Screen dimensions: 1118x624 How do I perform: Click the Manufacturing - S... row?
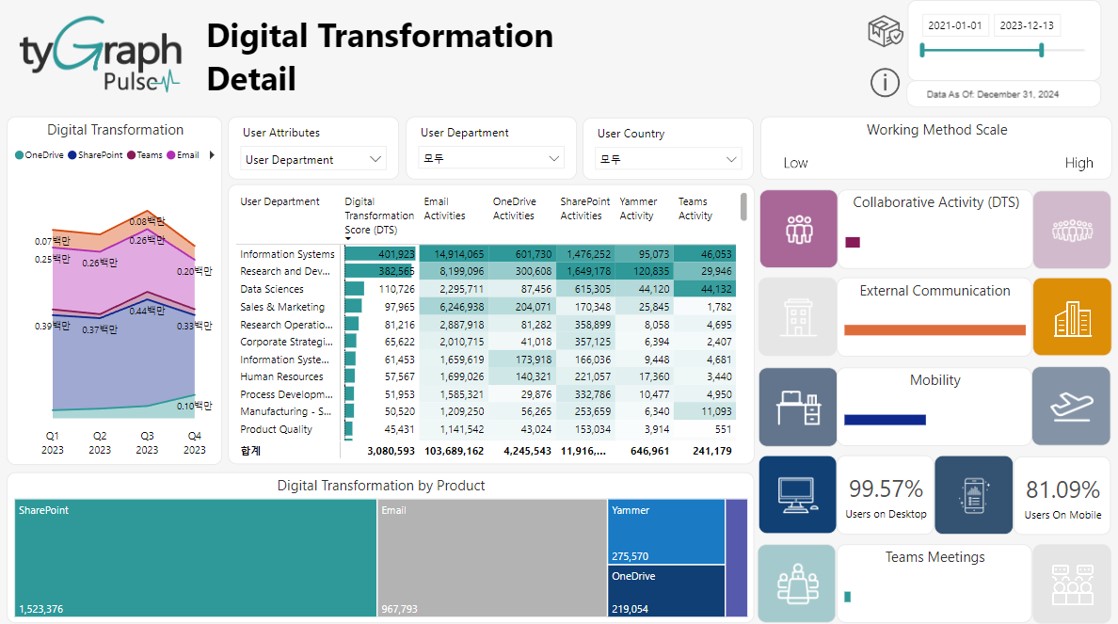[486, 411]
